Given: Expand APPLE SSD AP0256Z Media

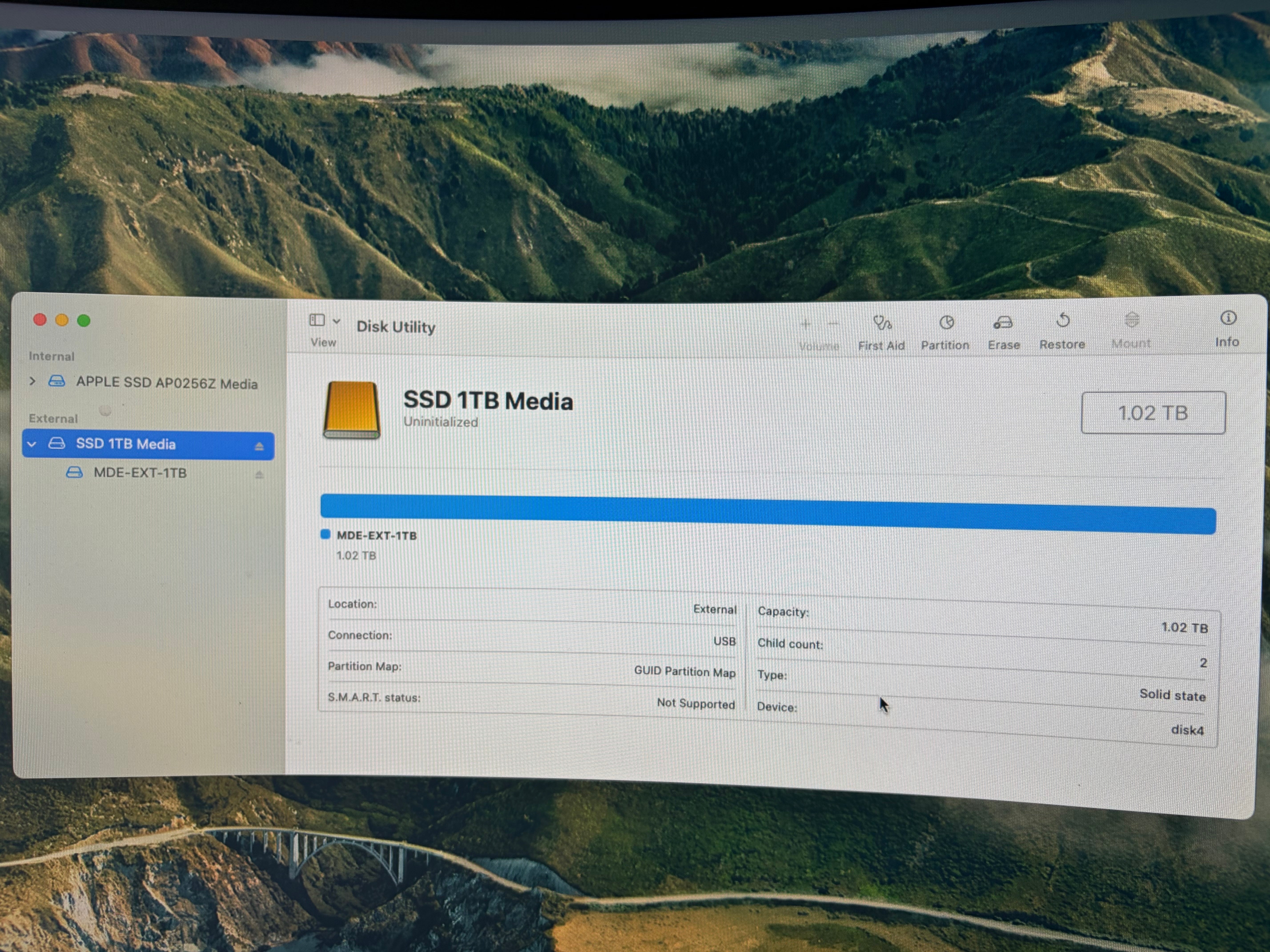Looking at the screenshot, I should pyautogui.click(x=33, y=381).
